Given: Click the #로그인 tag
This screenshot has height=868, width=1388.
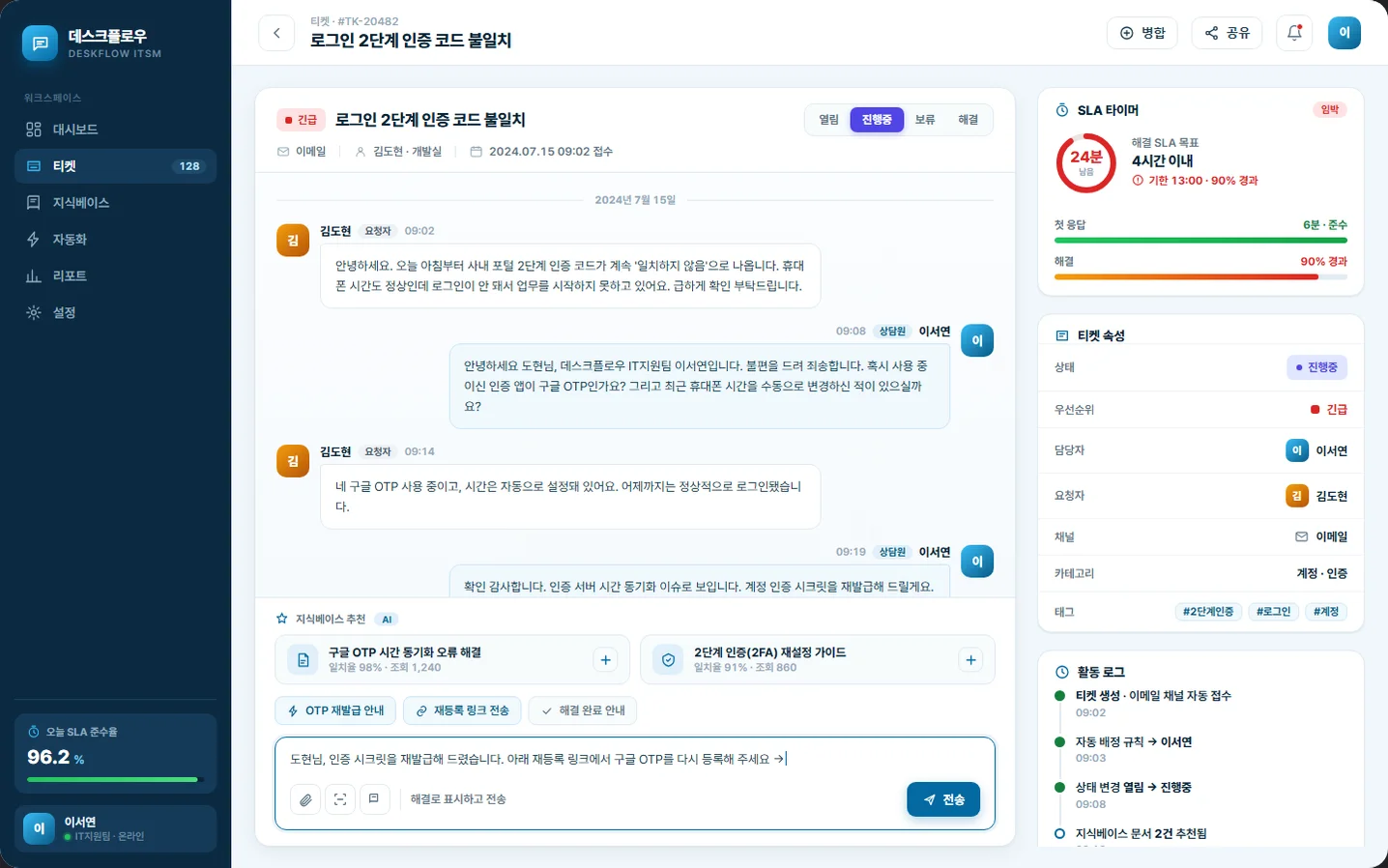Looking at the screenshot, I should point(1273,612).
